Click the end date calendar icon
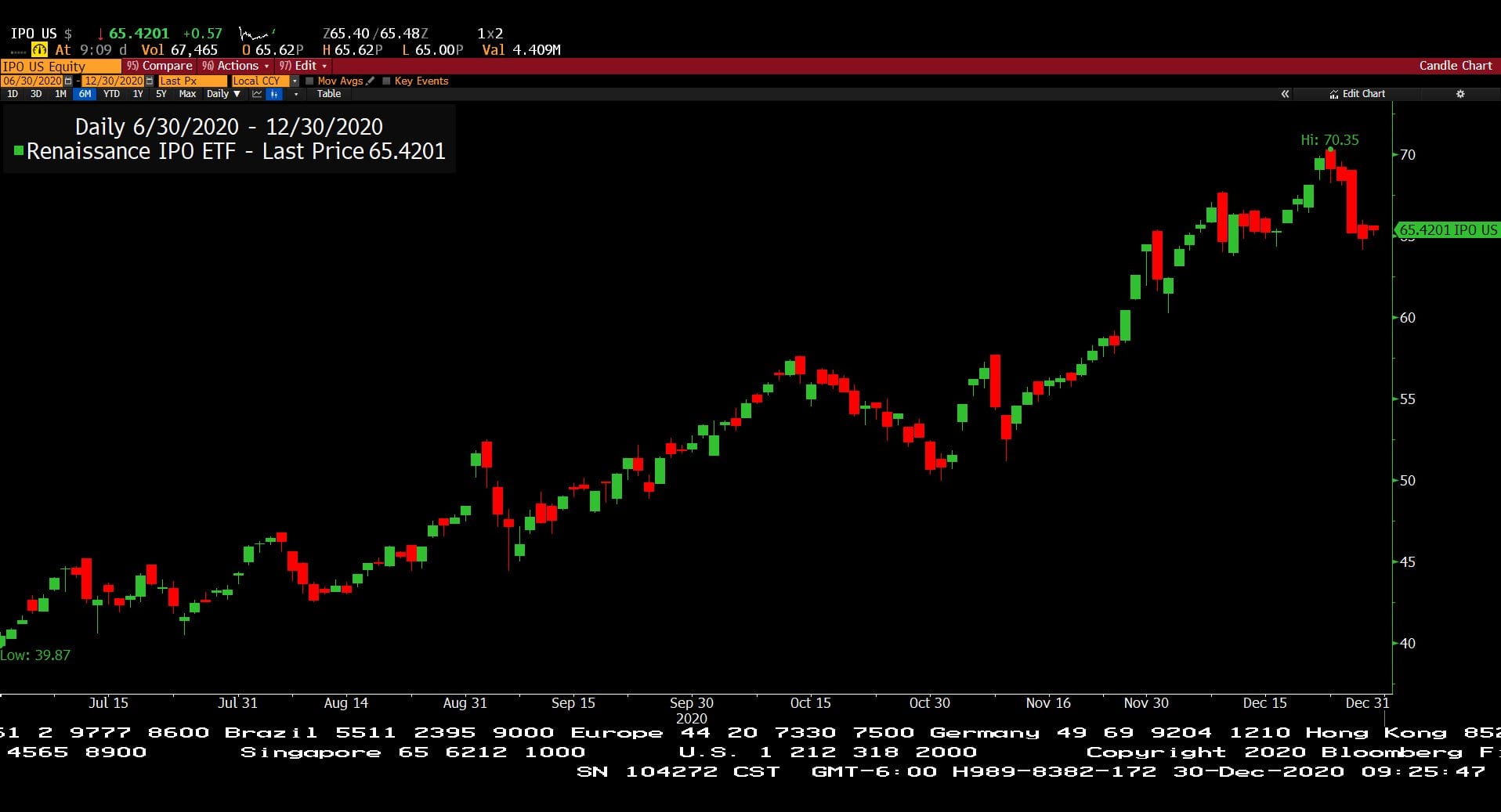Screen dimensions: 1501x812 [150, 81]
